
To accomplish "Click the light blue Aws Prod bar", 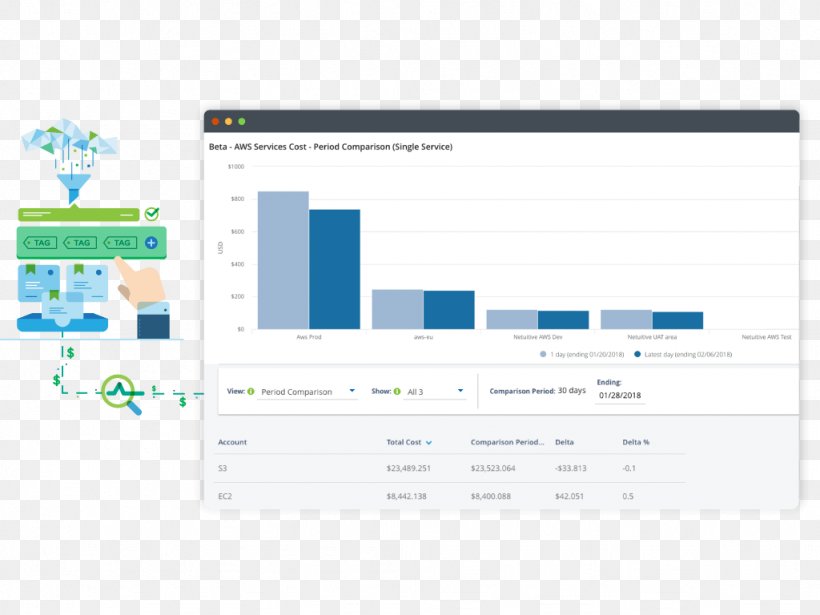I will click(283, 260).
